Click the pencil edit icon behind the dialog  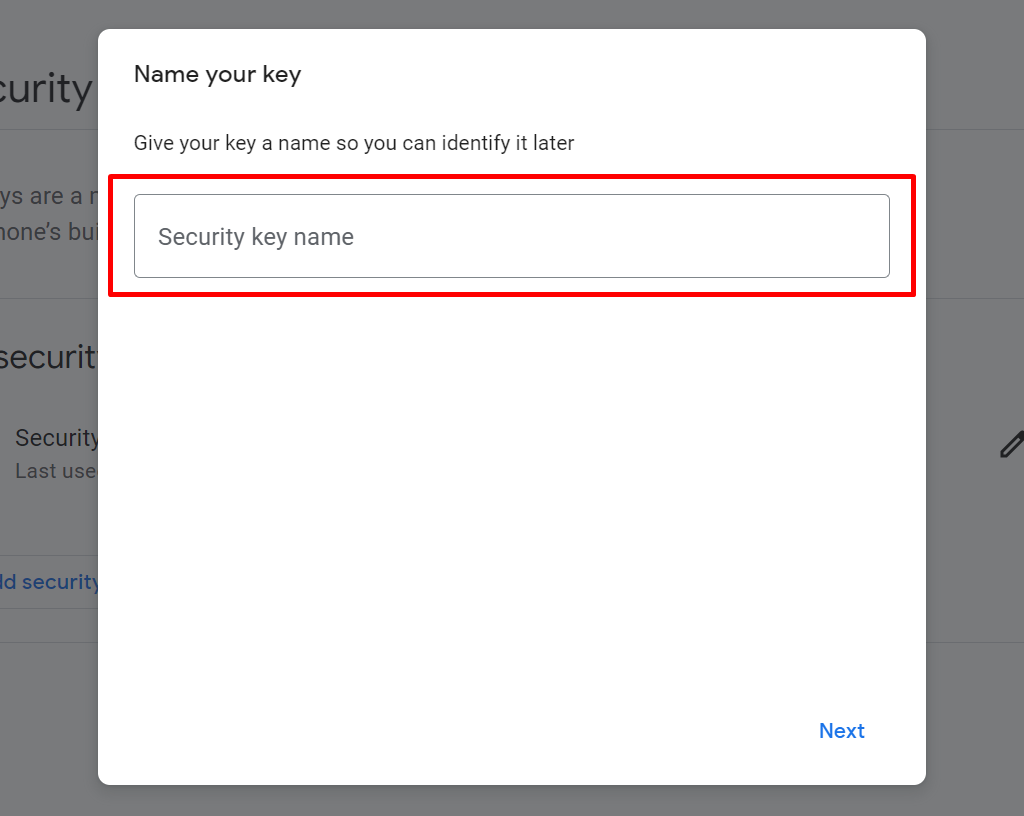tap(1012, 445)
